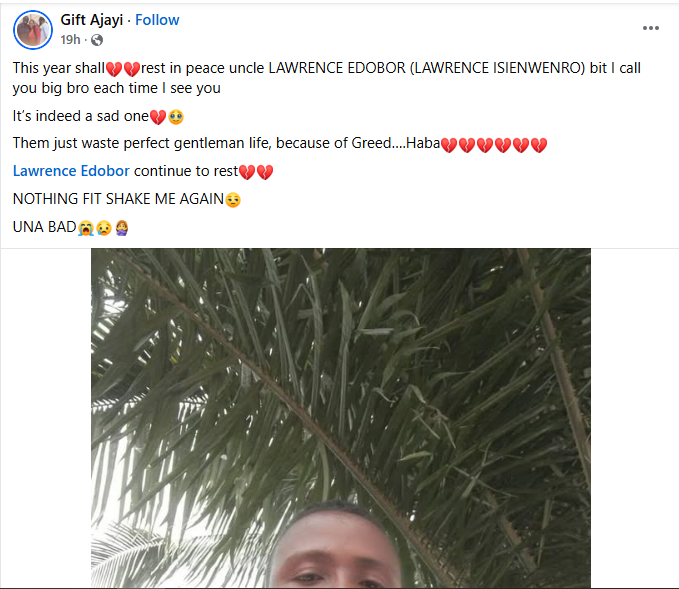
Task: Click the loudly crying emoji after 'UNA BAD'
Action: [x=86, y=228]
